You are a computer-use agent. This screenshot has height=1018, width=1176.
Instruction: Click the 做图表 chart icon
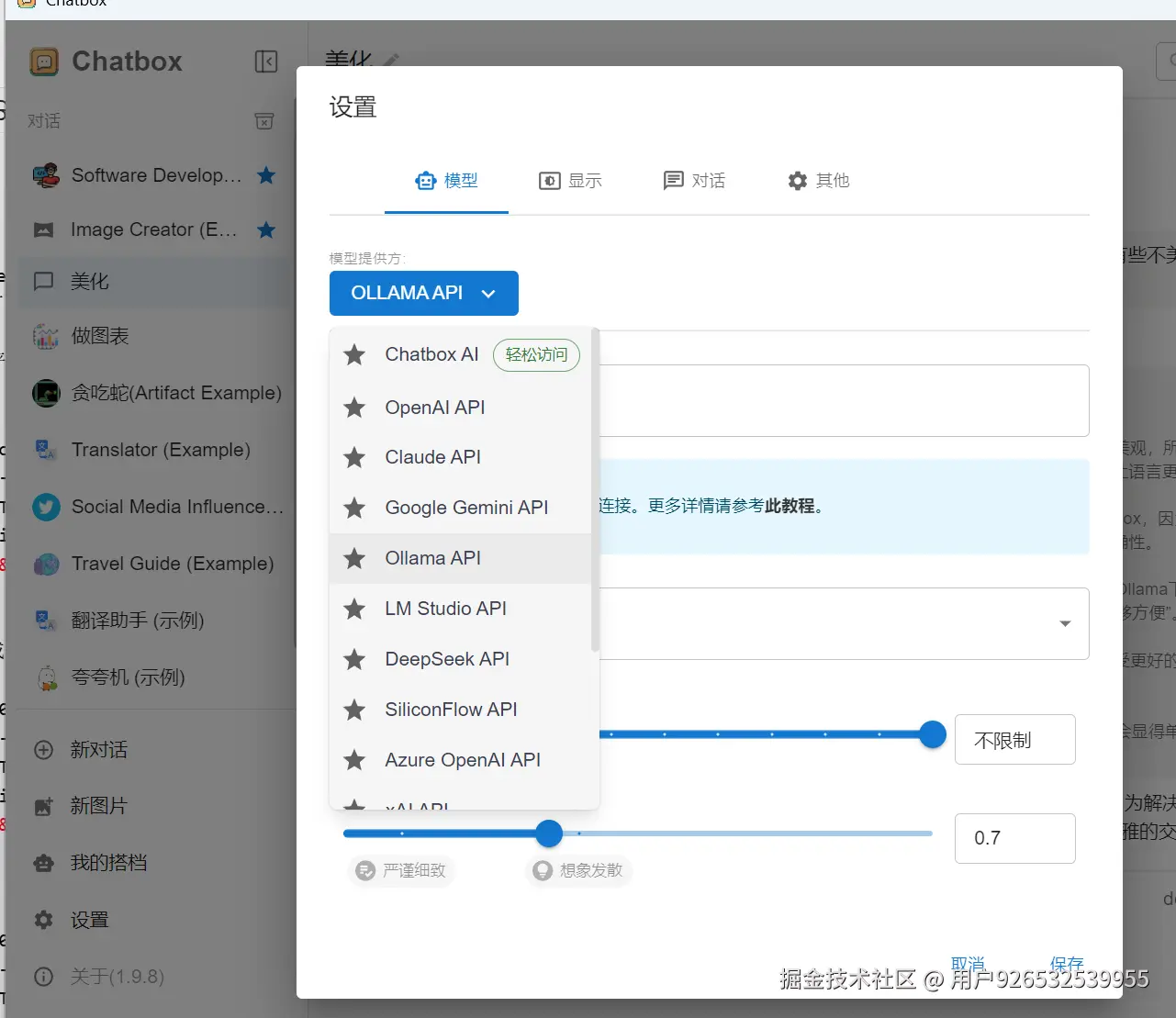click(x=45, y=336)
